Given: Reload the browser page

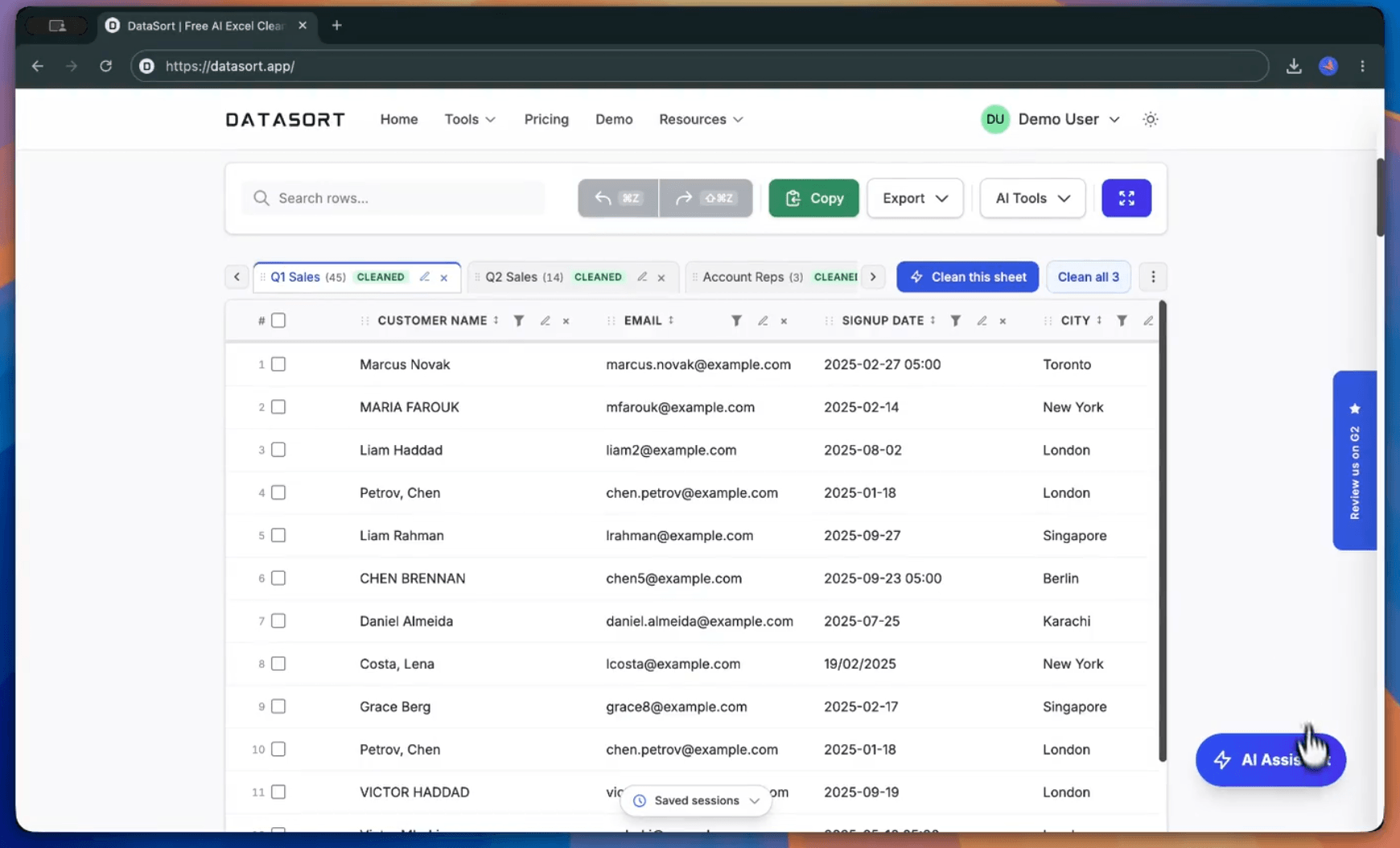Looking at the screenshot, I should (x=105, y=66).
